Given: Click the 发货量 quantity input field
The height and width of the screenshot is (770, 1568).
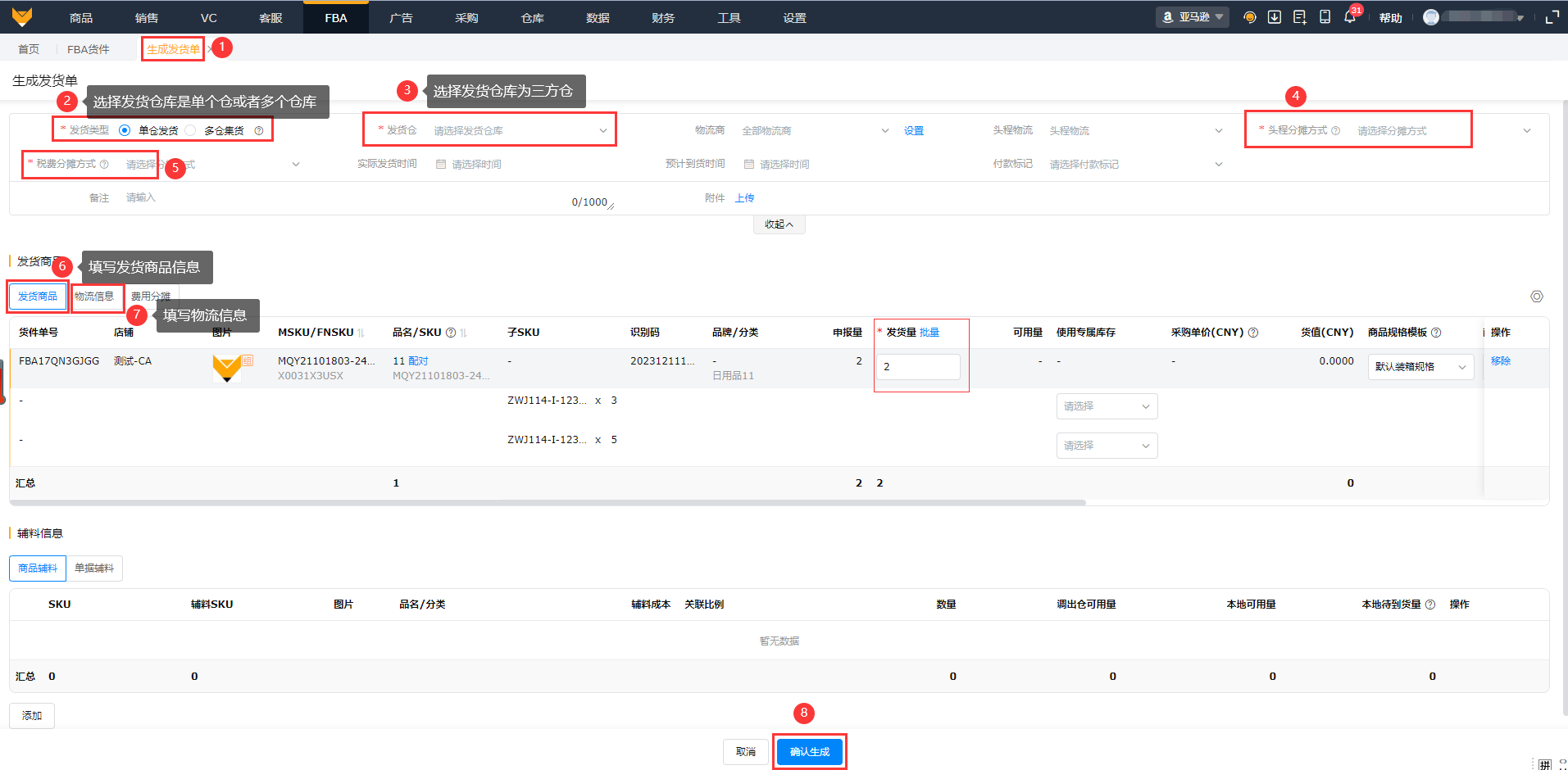Looking at the screenshot, I should tap(918, 367).
